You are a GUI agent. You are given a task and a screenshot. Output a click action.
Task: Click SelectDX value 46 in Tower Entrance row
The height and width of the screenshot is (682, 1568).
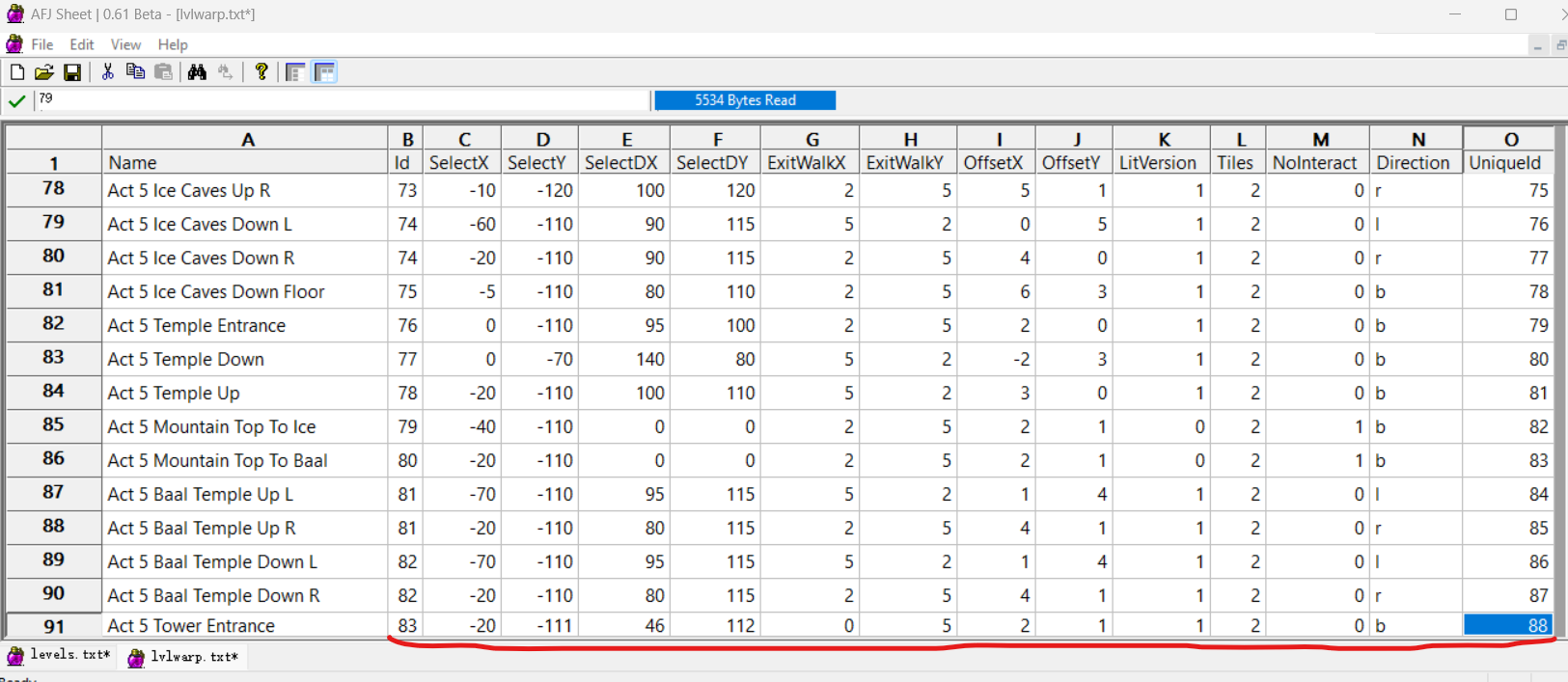coord(624,625)
